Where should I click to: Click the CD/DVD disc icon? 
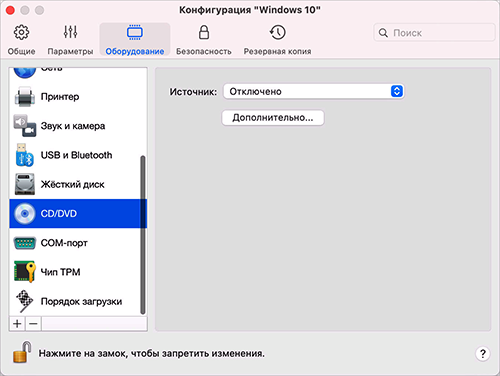point(25,213)
